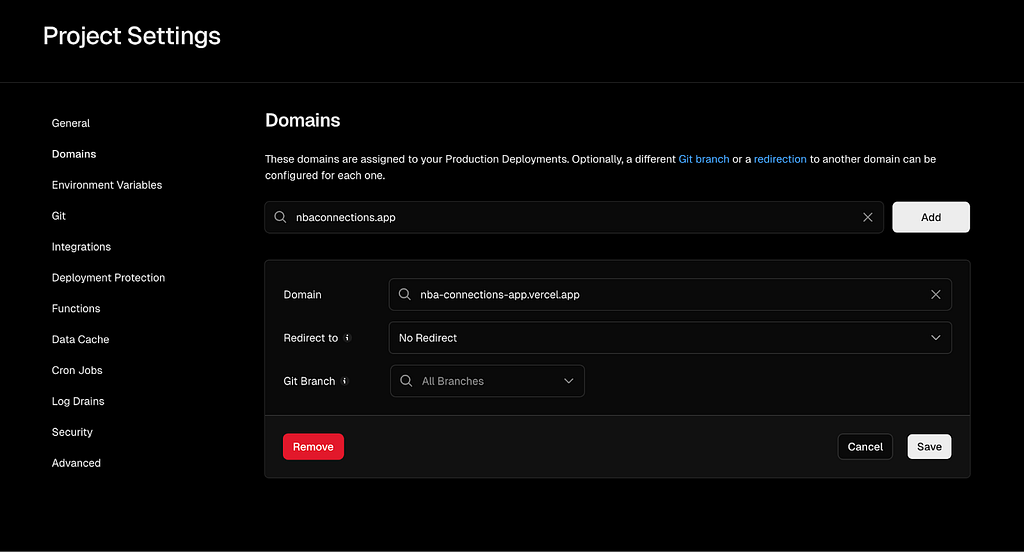This screenshot has width=1024, height=552.
Task: Show the info tooltip beside Git Branch
Action: click(x=345, y=381)
